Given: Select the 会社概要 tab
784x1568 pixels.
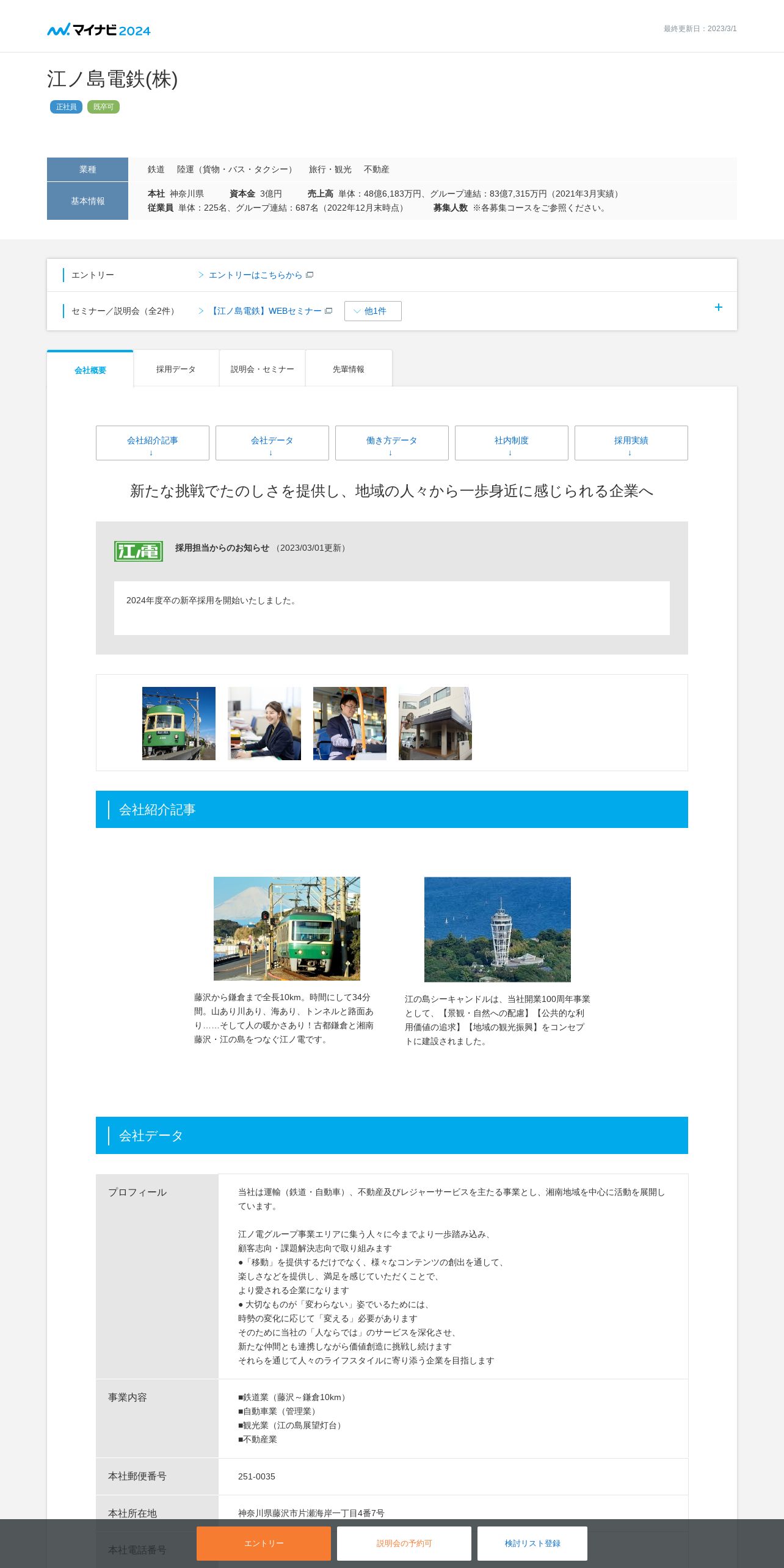Looking at the screenshot, I should click(x=90, y=369).
